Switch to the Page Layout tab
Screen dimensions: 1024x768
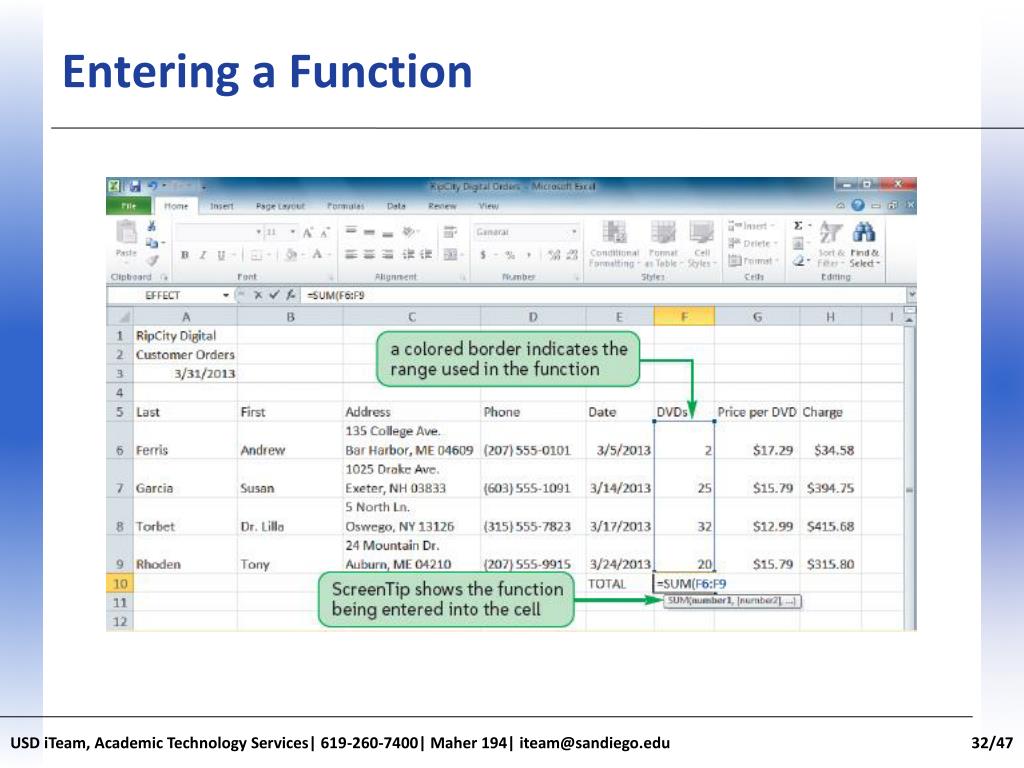[x=280, y=206]
